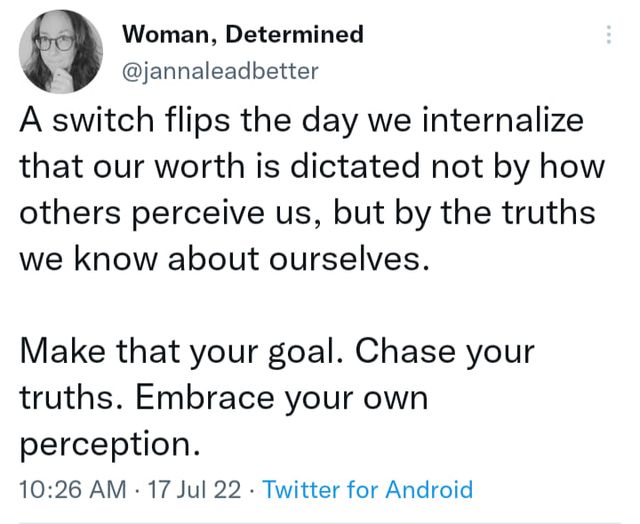Click the final word "perception."
640x524 pixels.
[102, 441]
